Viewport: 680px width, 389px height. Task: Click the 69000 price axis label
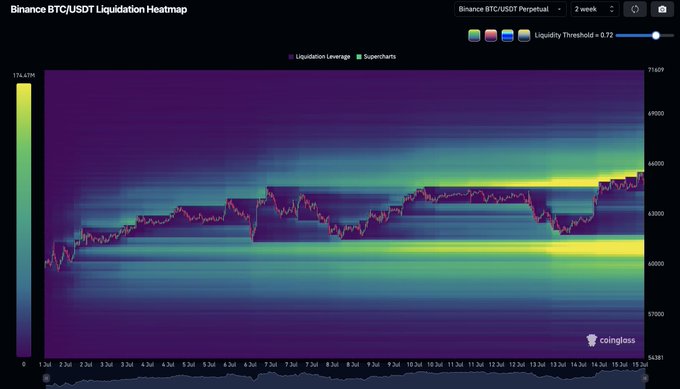[x=656, y=114]
